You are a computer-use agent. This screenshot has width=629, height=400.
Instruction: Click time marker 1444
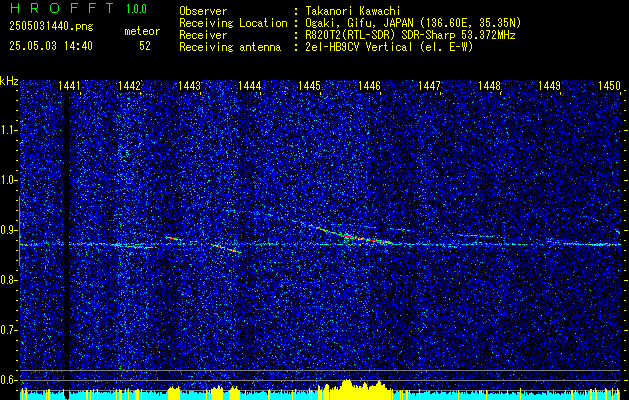pos(249,85)
